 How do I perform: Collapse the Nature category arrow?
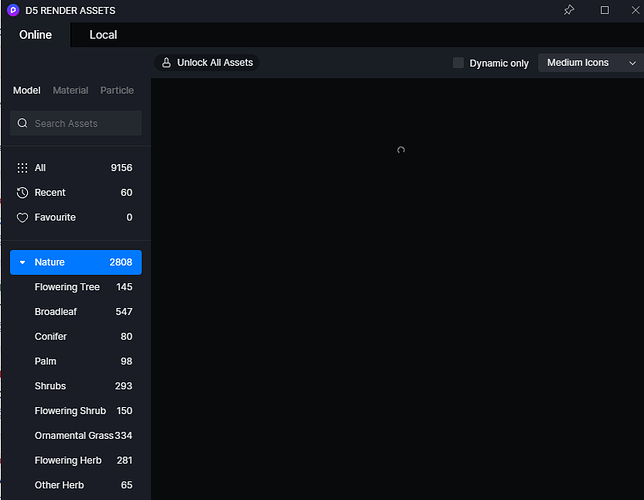pyautogui.click(x=23, y=262)
